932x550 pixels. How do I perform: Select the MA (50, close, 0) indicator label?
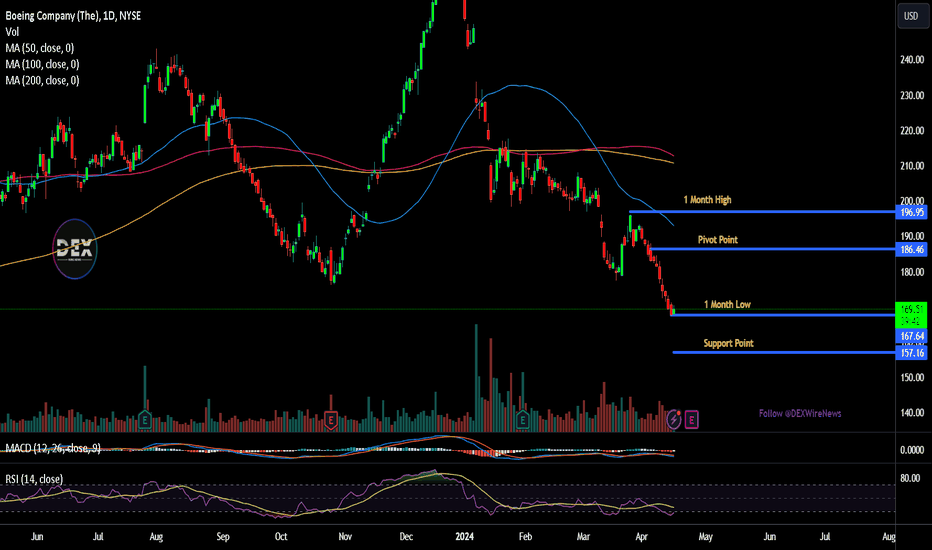click(40, 48)
